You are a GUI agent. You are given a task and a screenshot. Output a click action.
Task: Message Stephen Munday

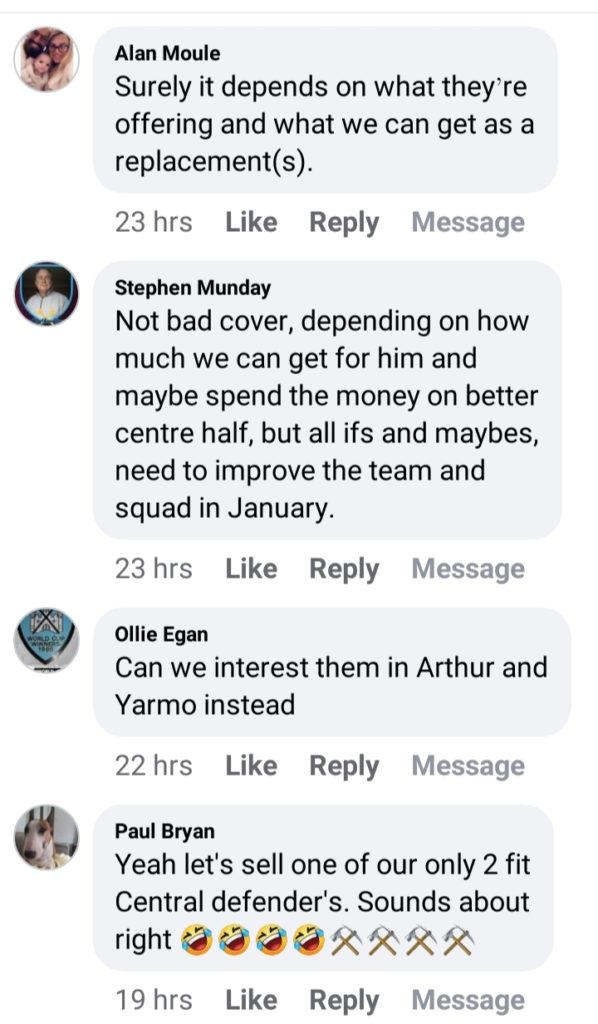468,569
